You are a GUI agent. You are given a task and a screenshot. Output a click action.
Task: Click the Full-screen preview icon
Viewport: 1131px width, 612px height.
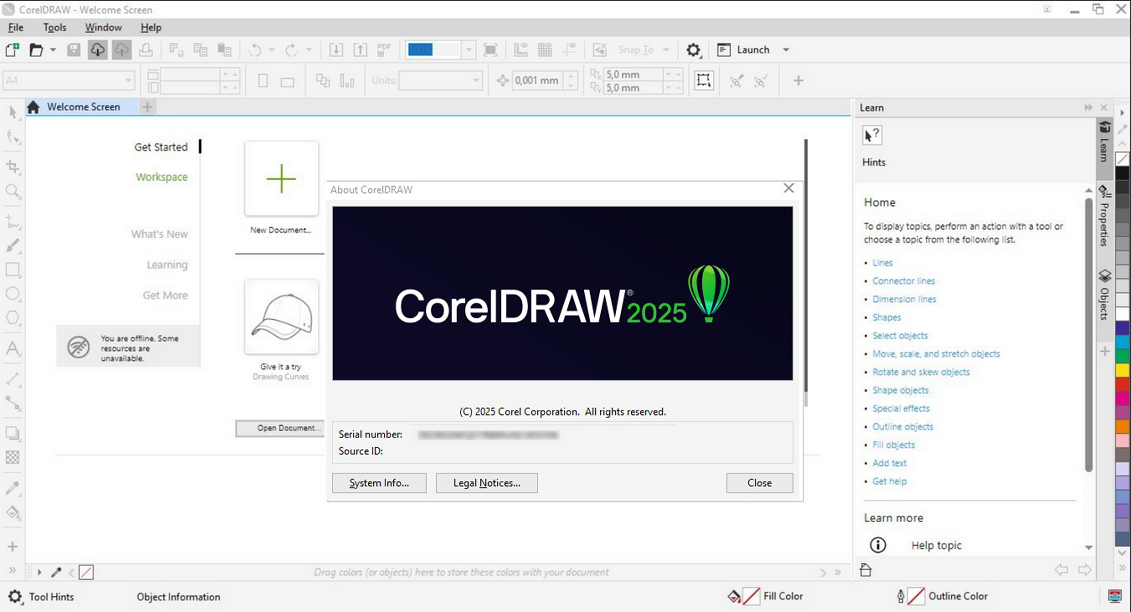pyautogui.click(x=490, y=50)
